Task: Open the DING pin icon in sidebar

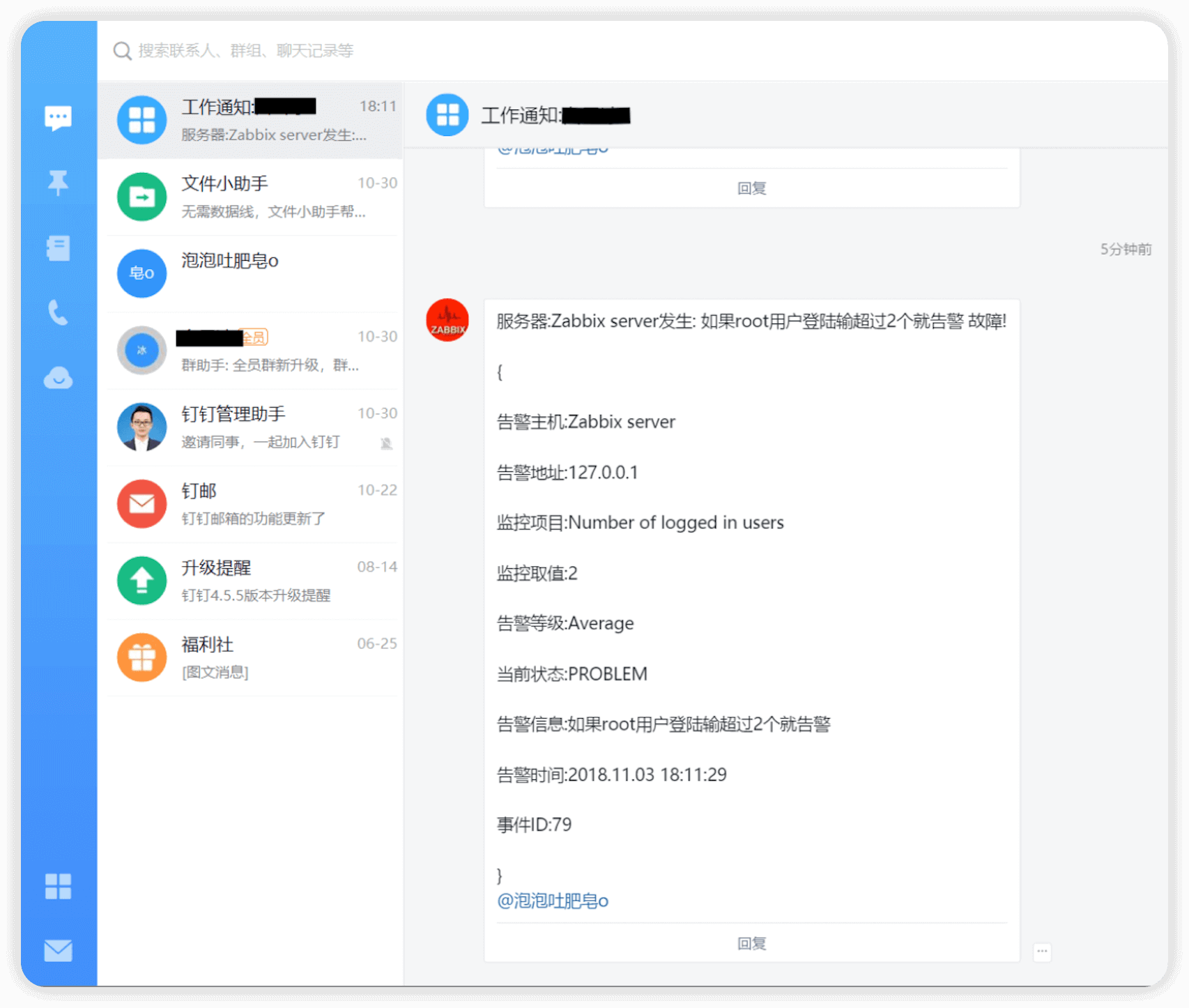Action: tap(58, 183)
